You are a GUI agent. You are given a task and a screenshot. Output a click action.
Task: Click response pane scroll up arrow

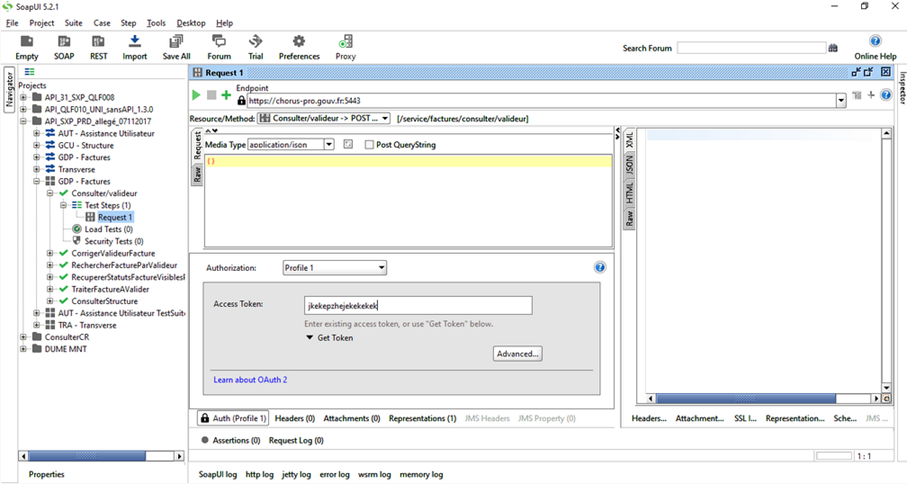[x=886, y=134]
